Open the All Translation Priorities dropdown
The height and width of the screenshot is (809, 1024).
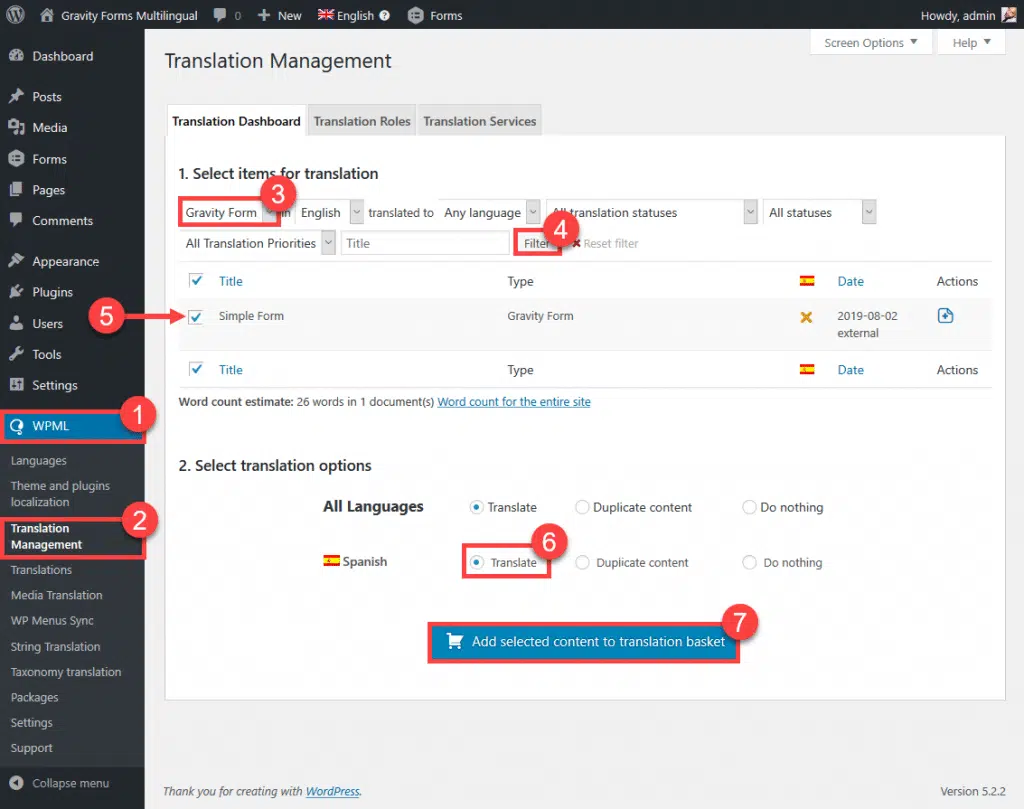click(x=257, y=243)
